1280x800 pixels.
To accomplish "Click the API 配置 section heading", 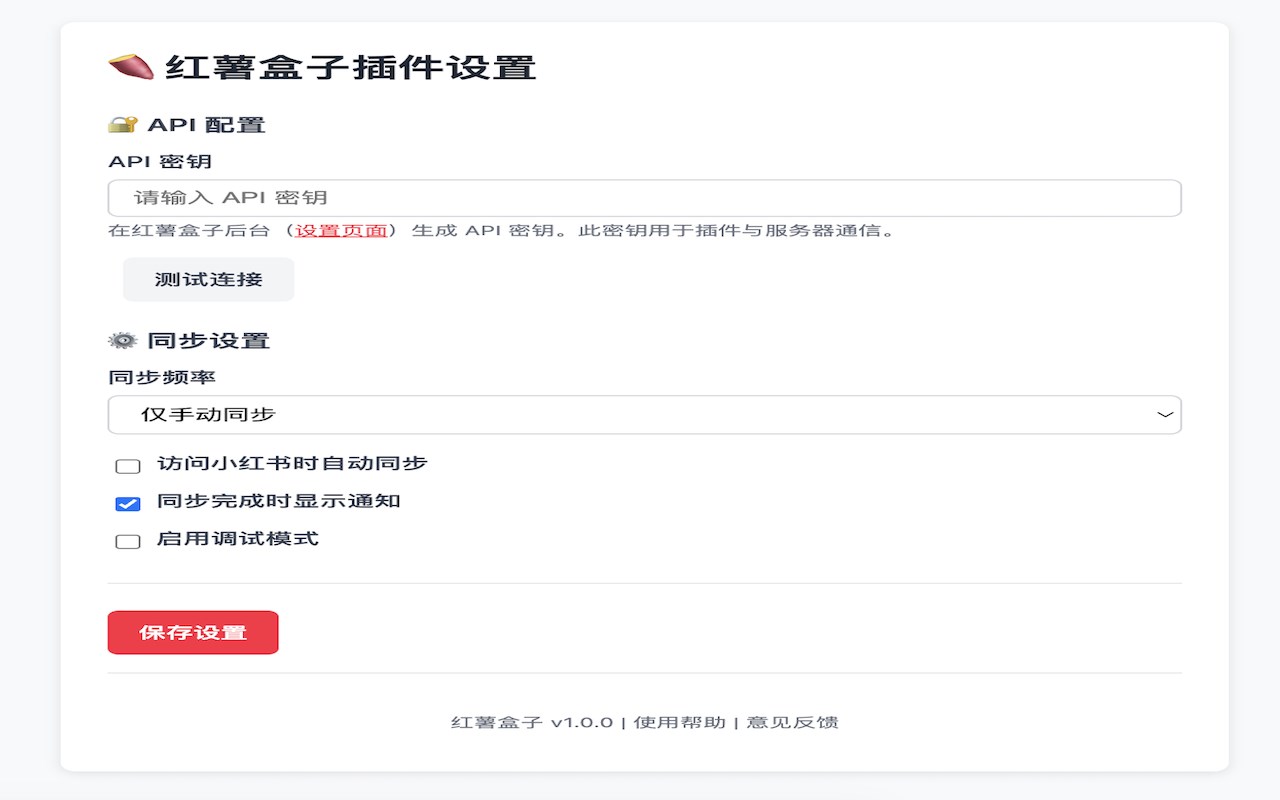I will (x=206, y=125).
